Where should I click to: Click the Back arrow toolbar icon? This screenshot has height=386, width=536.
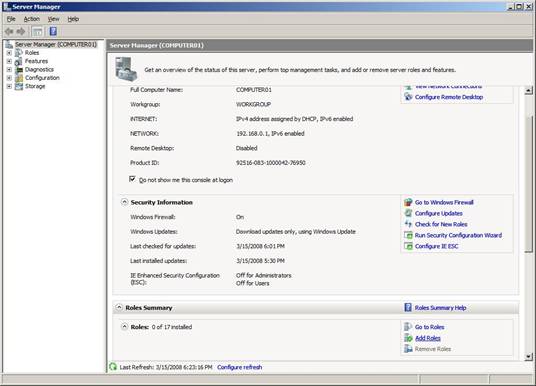(x=9, y=32)
